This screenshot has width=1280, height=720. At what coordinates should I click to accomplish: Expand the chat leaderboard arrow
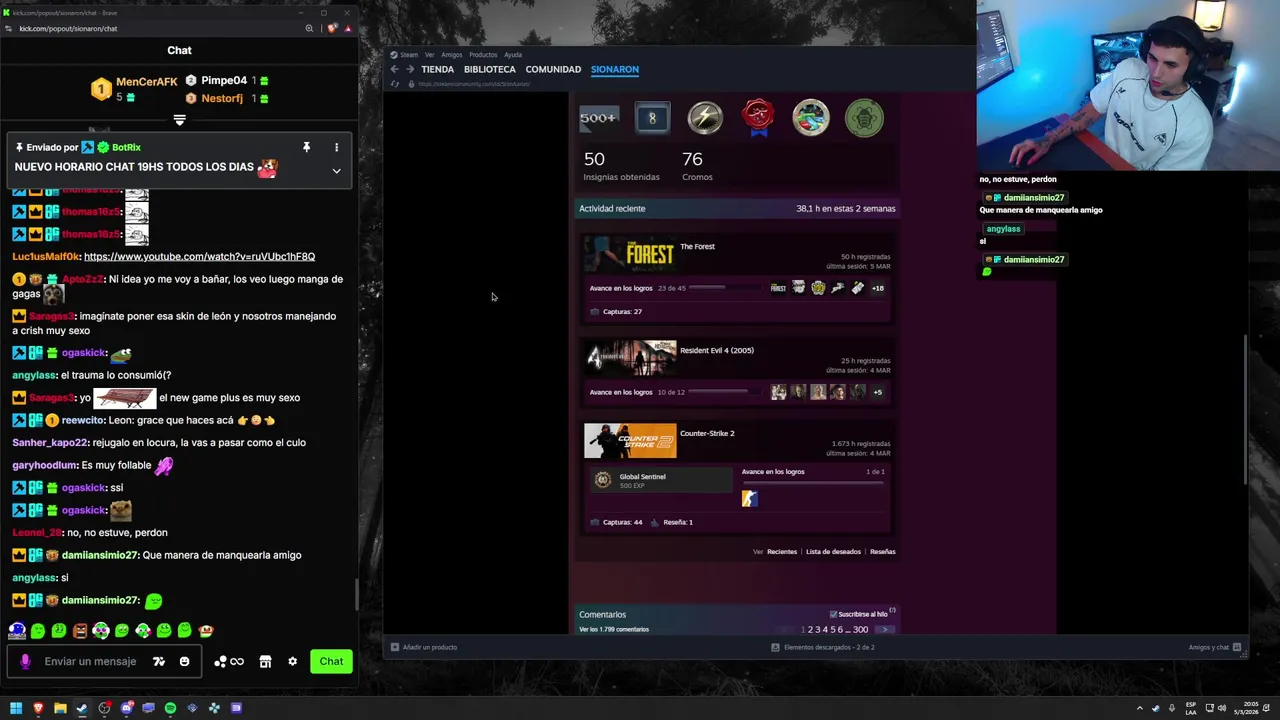(179, 120)
